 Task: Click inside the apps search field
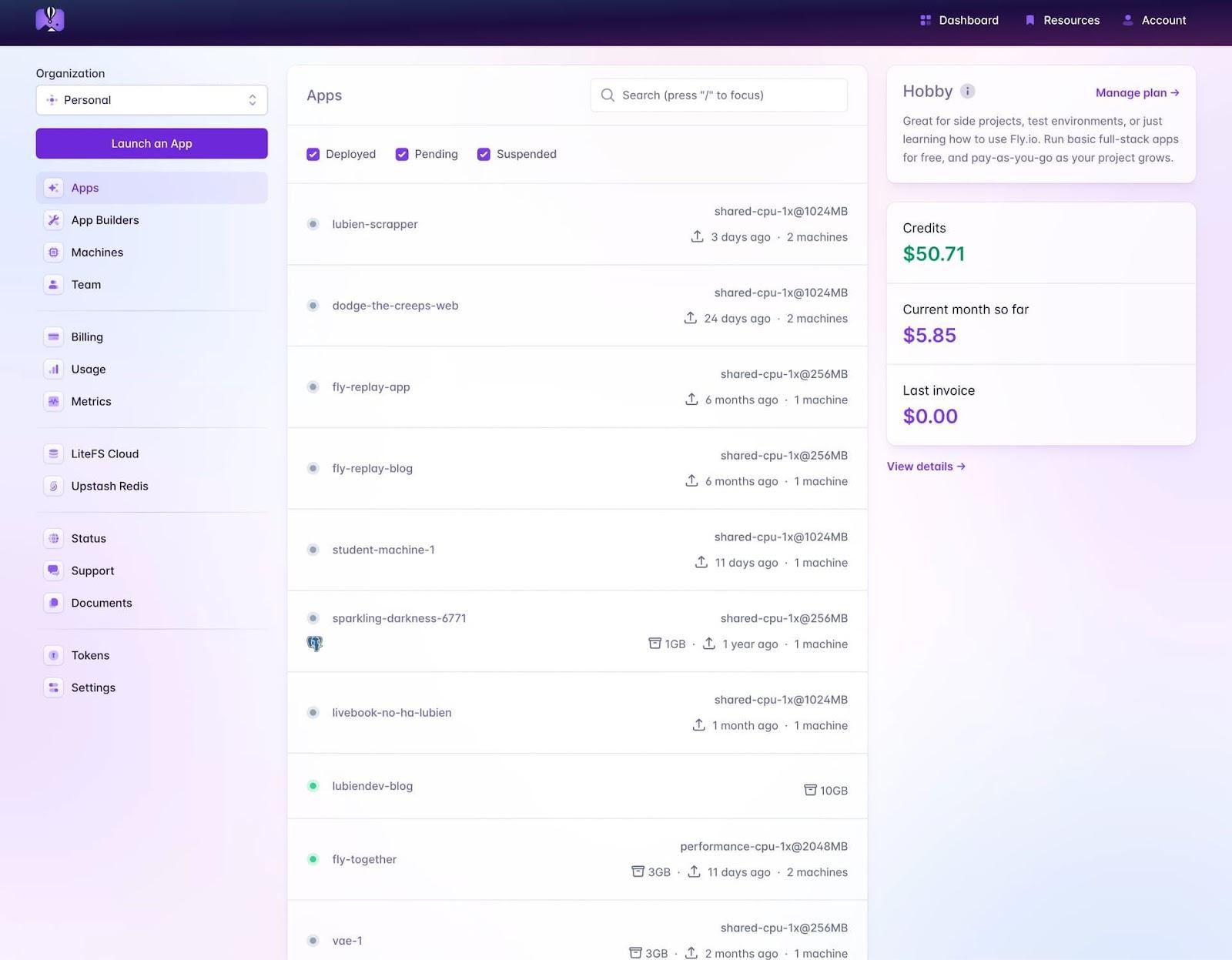pyautogui.click(x=718, y=95)
